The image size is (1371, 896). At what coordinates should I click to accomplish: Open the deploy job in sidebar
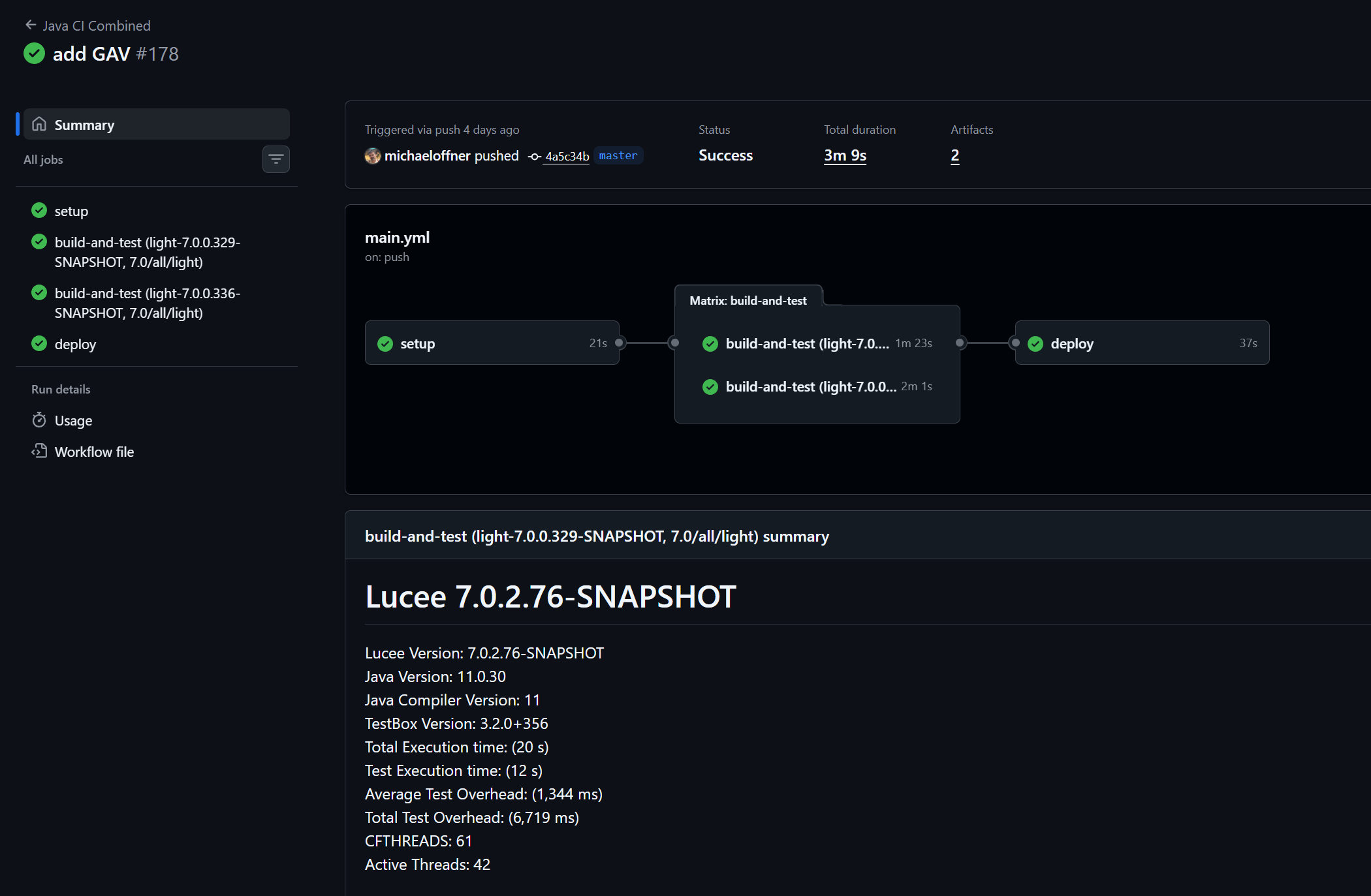click(75, 344)
